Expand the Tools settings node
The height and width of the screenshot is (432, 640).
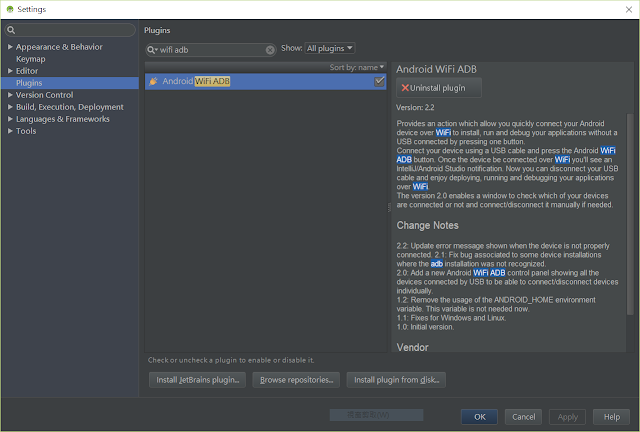10,131
